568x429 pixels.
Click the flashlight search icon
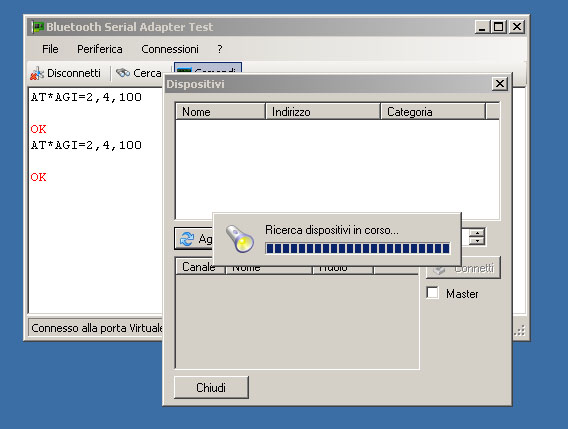[x=239, y=238]
